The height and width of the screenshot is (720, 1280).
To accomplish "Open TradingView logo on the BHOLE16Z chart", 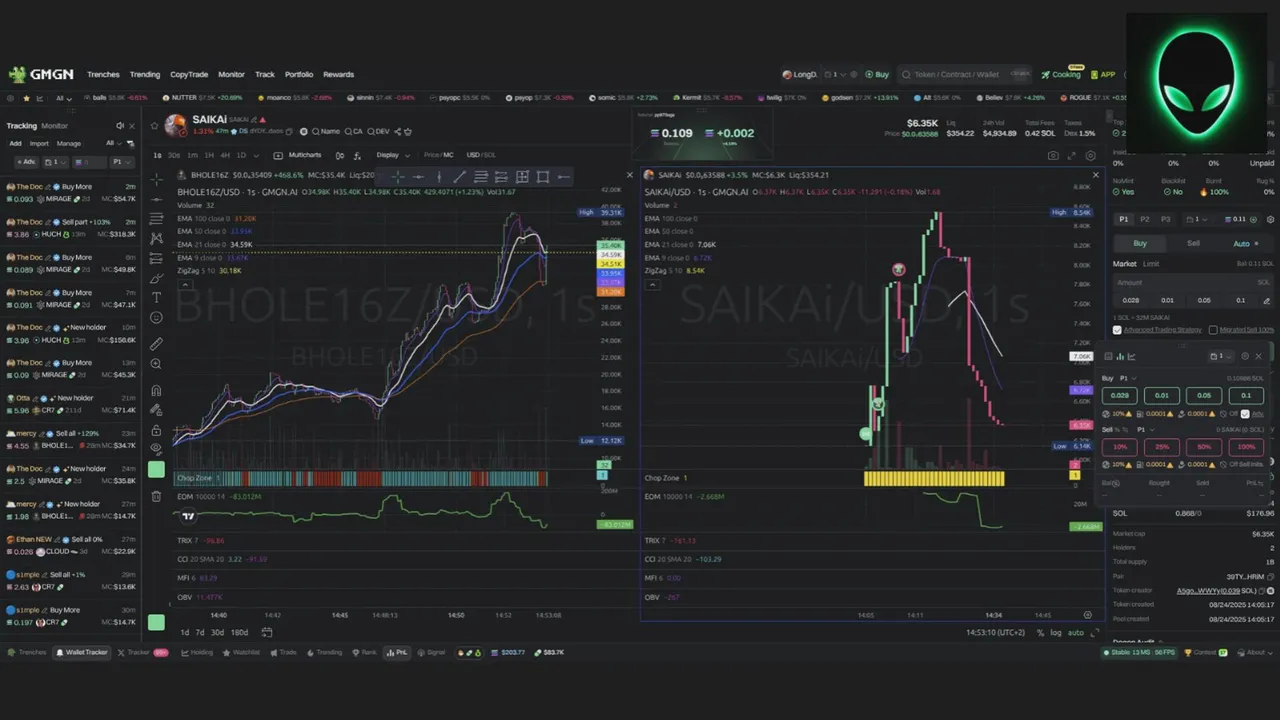I will click(187, 516).
